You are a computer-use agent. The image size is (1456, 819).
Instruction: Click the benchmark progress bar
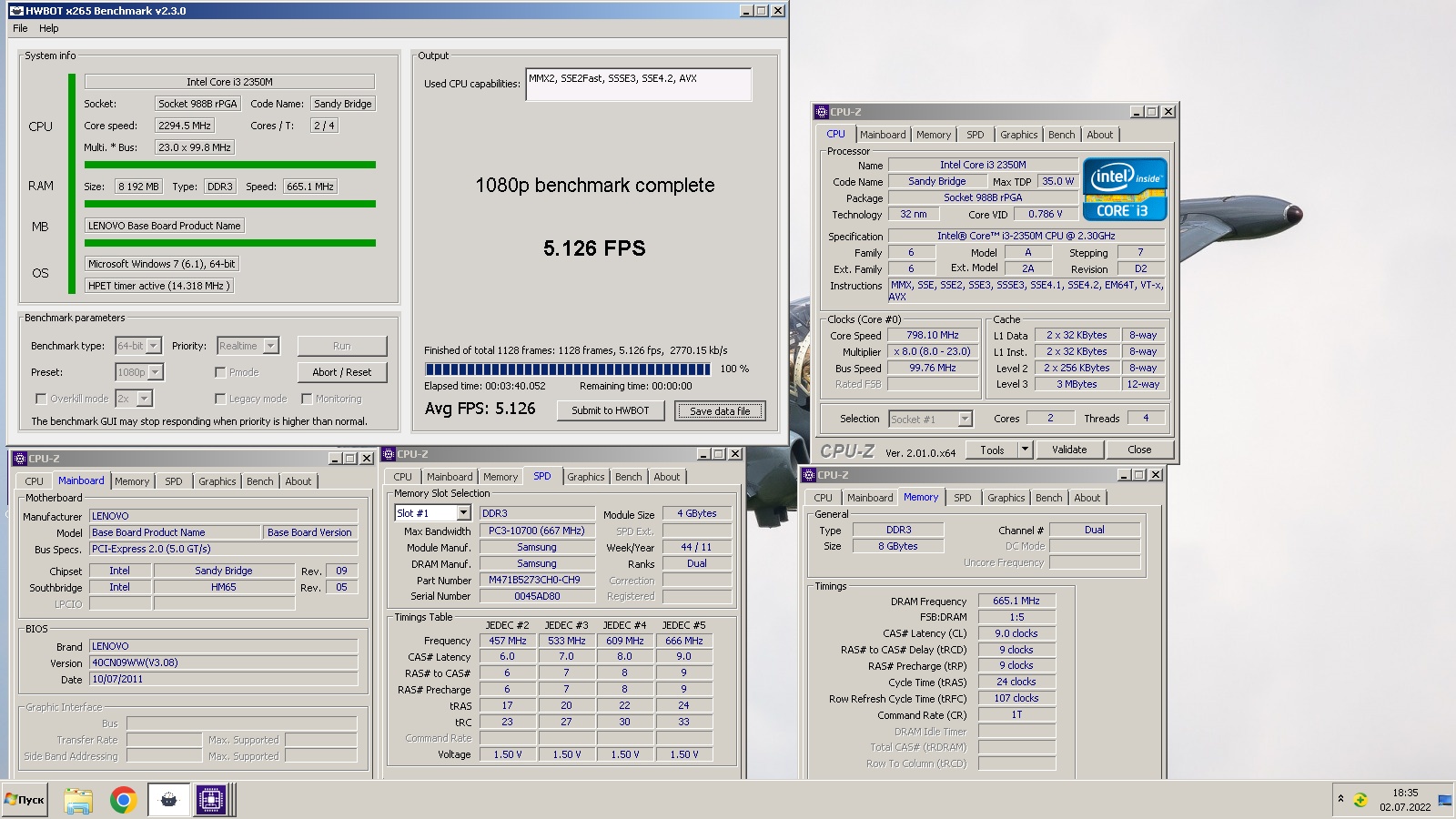pyautogui.click(x=568, y=369)
